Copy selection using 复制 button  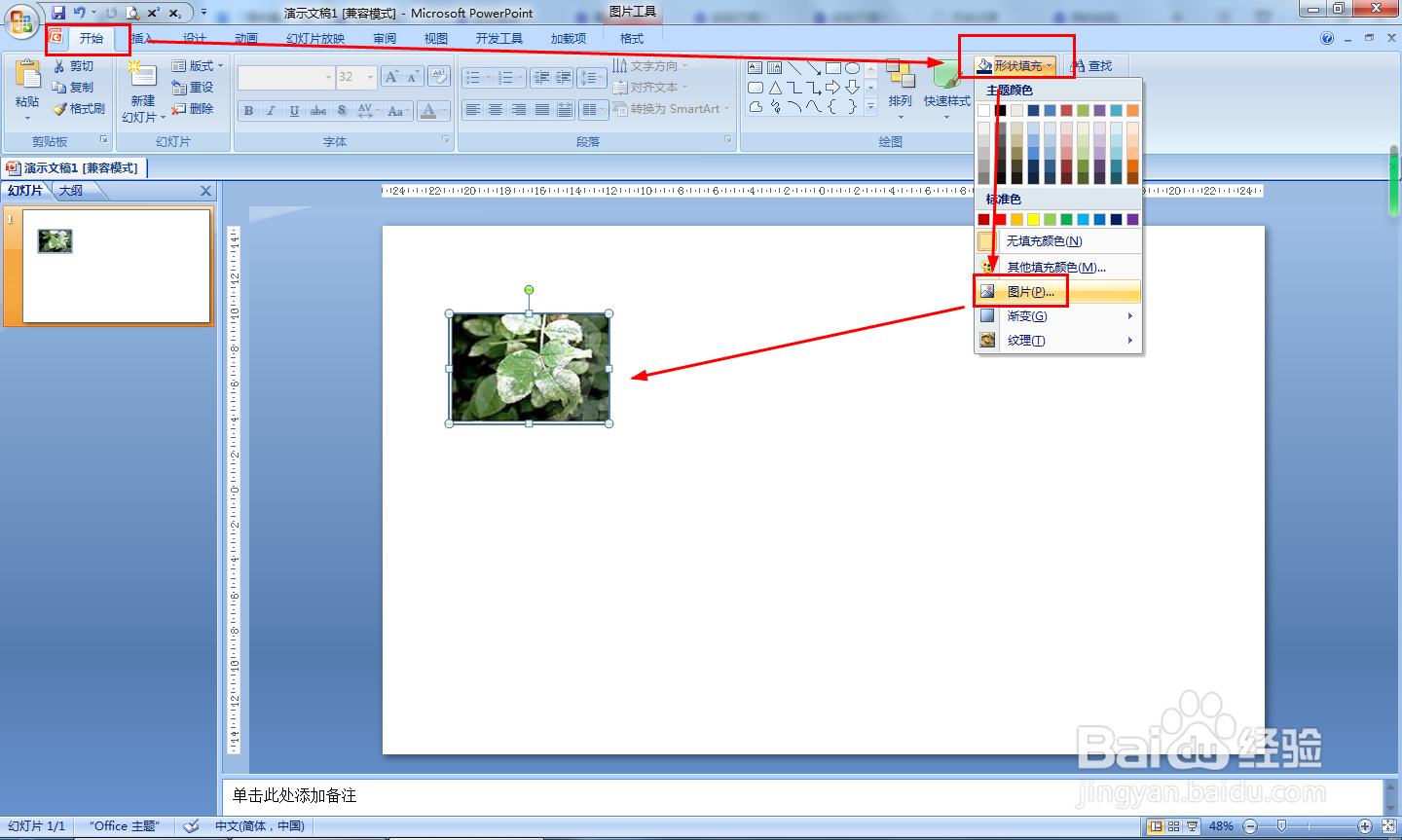[x=74, y=88]
